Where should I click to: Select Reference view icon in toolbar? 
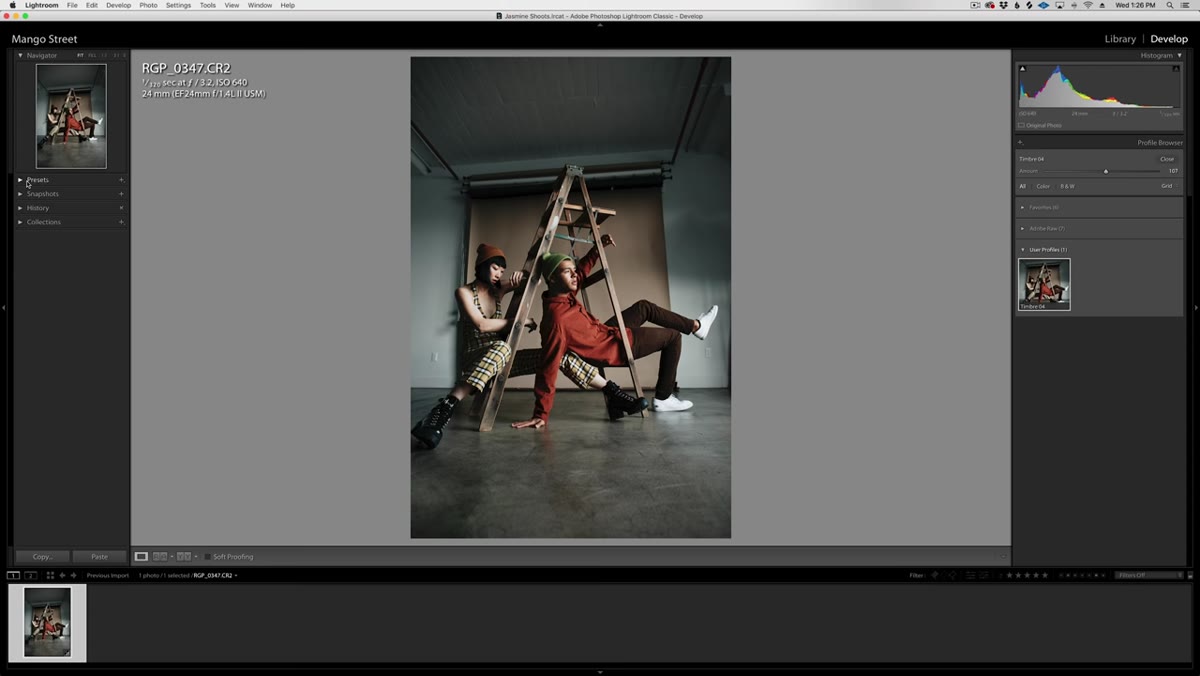click(x=160, y=556)
